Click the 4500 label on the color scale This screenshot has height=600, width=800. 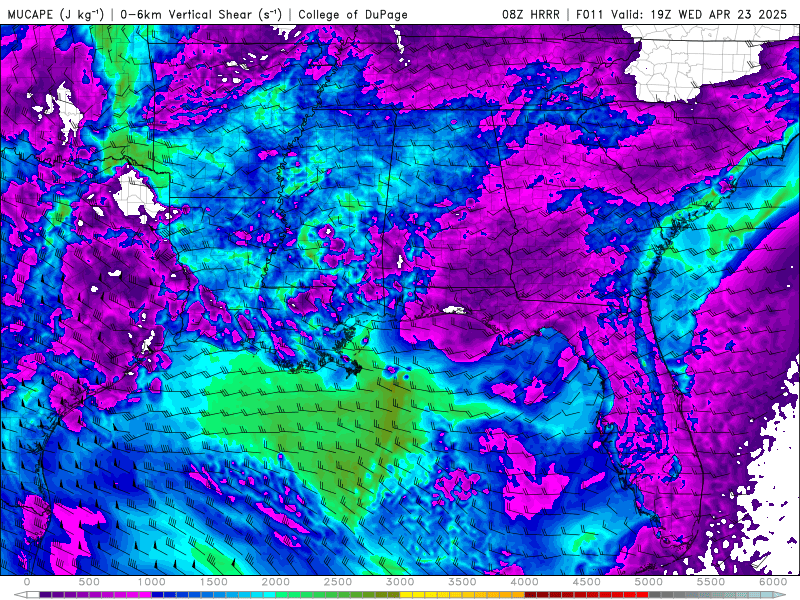tap(587, 582)
